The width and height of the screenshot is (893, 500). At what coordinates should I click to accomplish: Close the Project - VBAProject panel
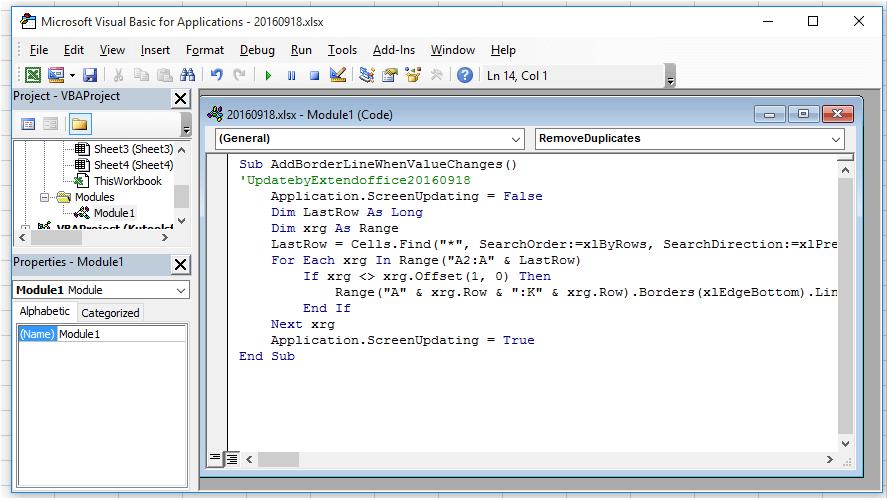tap(181, 99)
